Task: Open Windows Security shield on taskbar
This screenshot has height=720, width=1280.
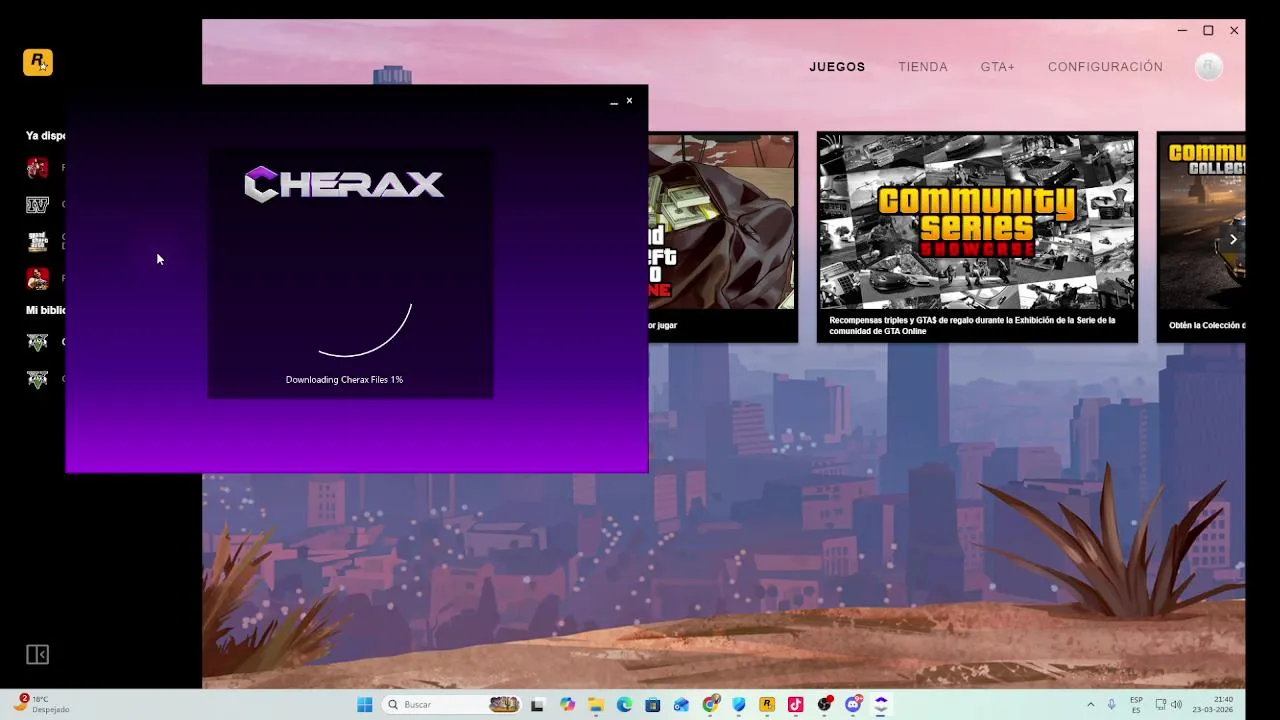Action: (739, 705)
